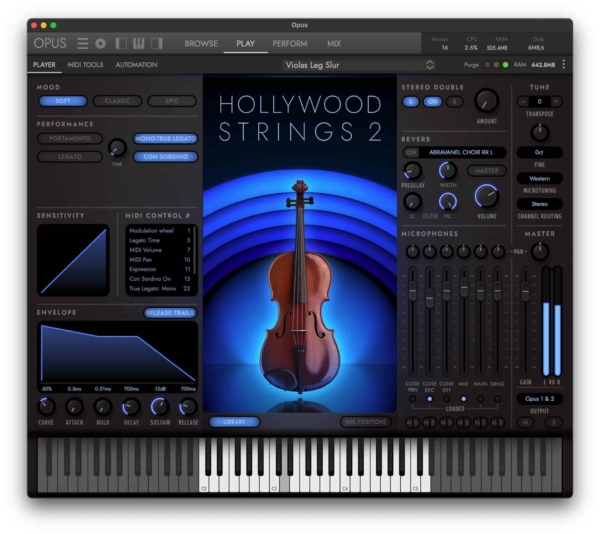
Task: Click the green Purge indicator dot
Action: pyautogui.click(x=505, y=65)
